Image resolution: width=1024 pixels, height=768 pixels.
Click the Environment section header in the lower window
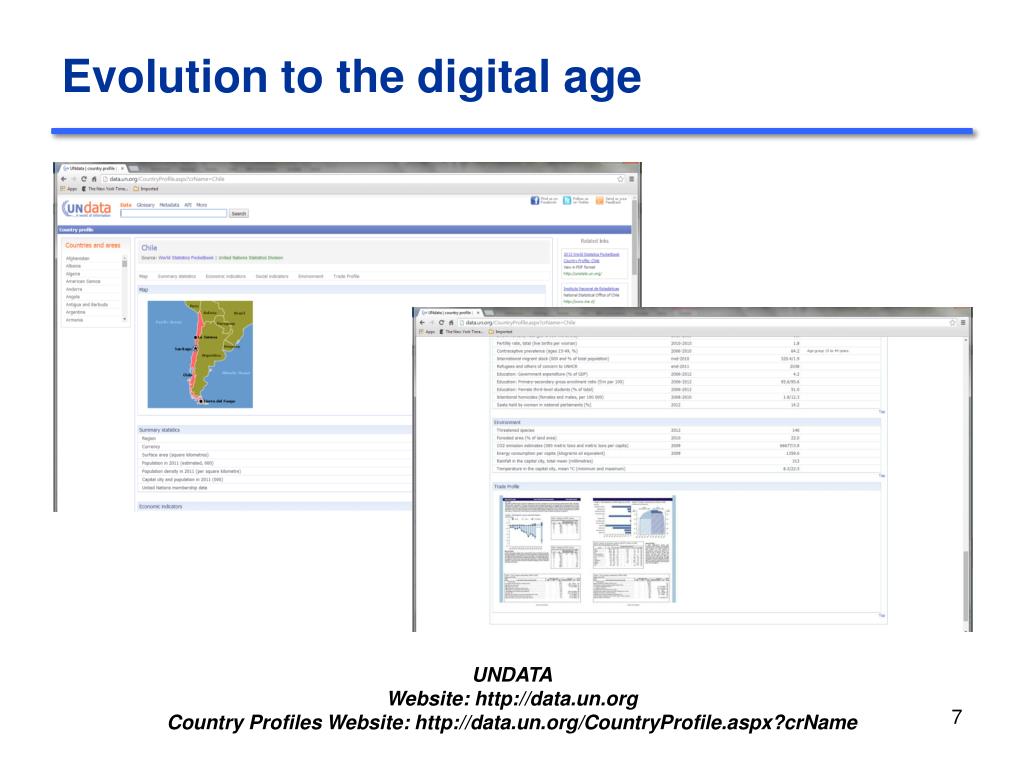(686, 423)
